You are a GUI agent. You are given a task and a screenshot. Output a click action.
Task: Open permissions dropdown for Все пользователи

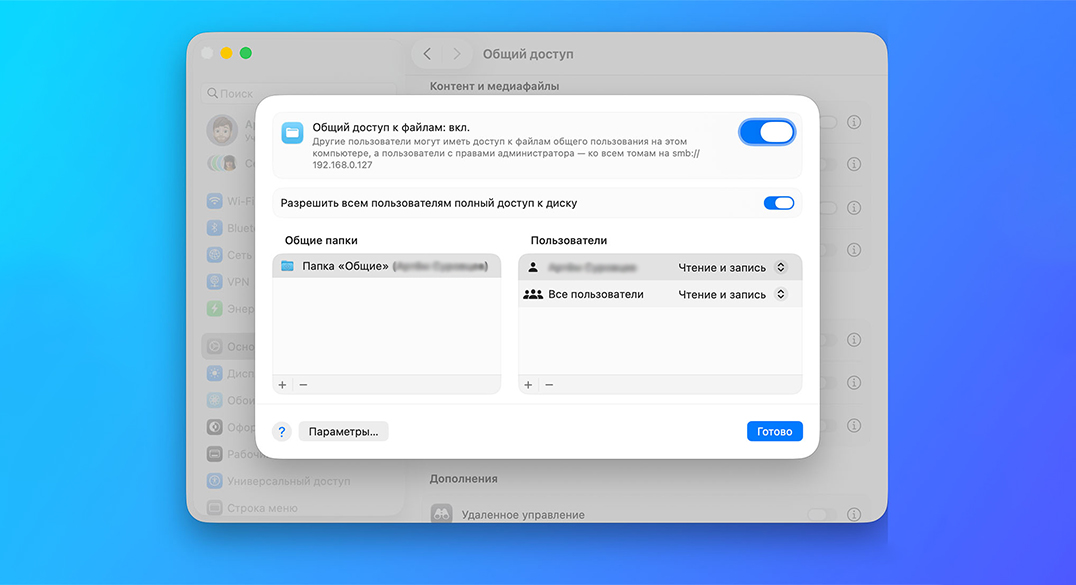click(x=732, y=294)
